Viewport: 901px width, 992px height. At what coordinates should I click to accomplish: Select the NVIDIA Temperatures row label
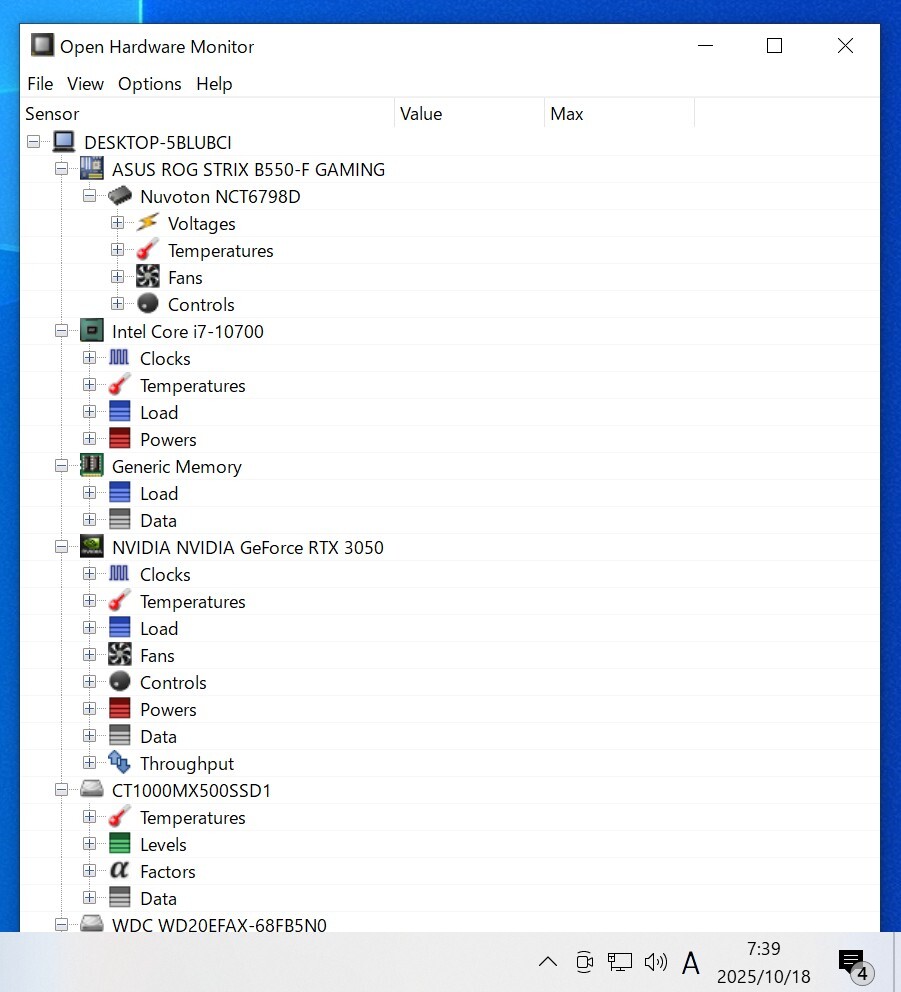193,601
